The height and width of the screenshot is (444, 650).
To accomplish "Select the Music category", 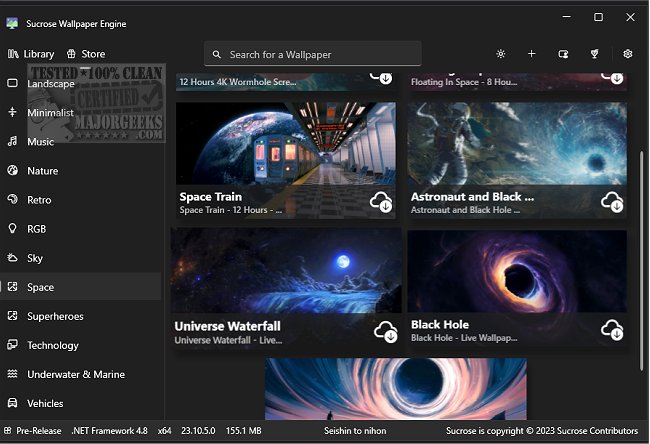I will 41,142.
